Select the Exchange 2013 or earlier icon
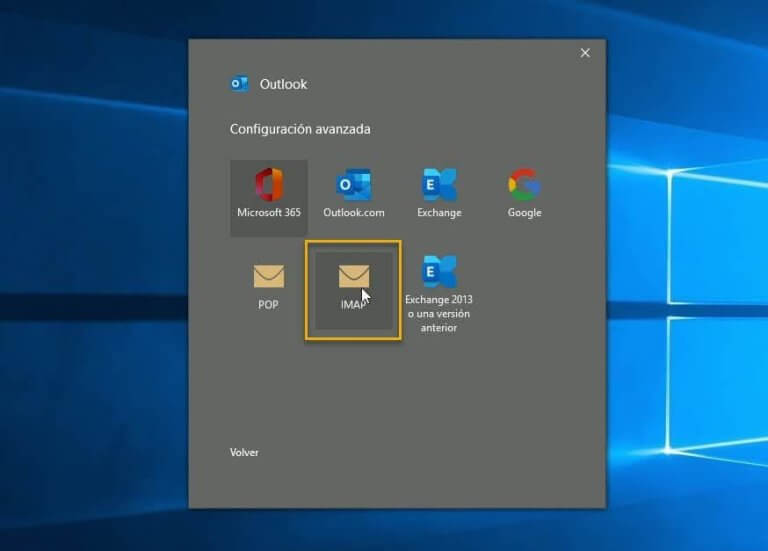 click(439, 272)
